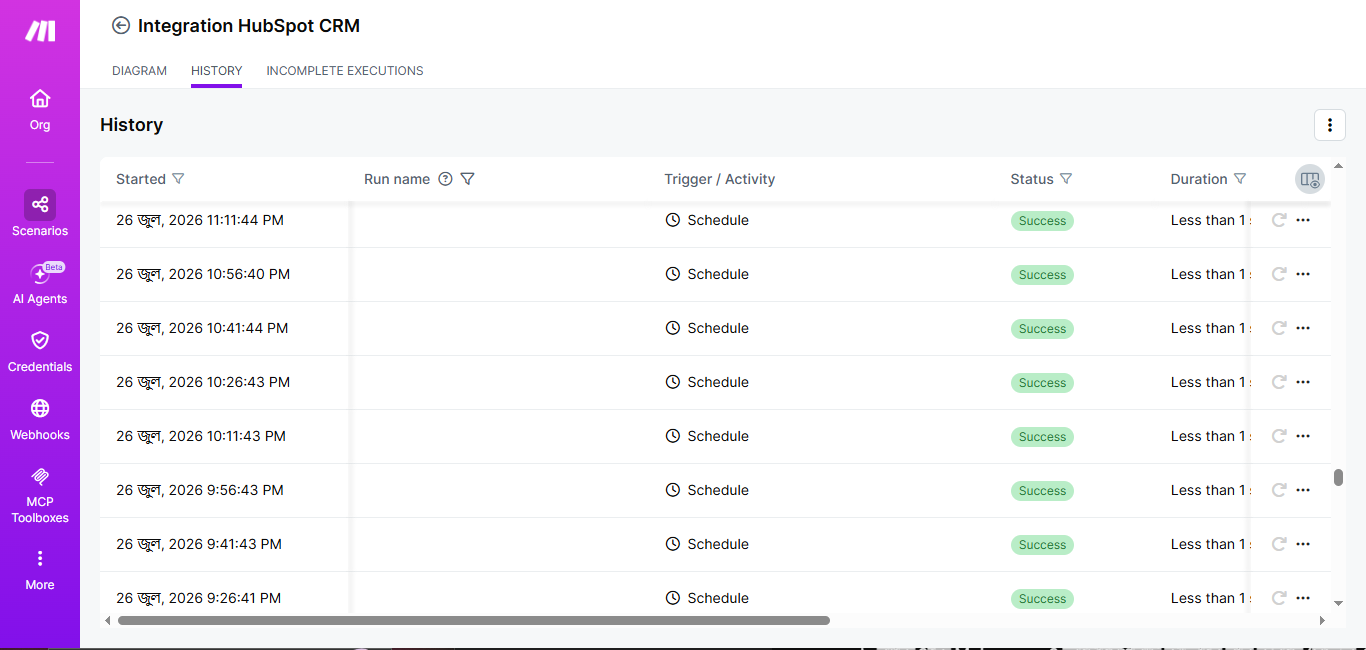The height and width of the screenshot is (650, 1366).
Task: Click the Trigger / Activity column header
Action: click(x=720, y=179)
